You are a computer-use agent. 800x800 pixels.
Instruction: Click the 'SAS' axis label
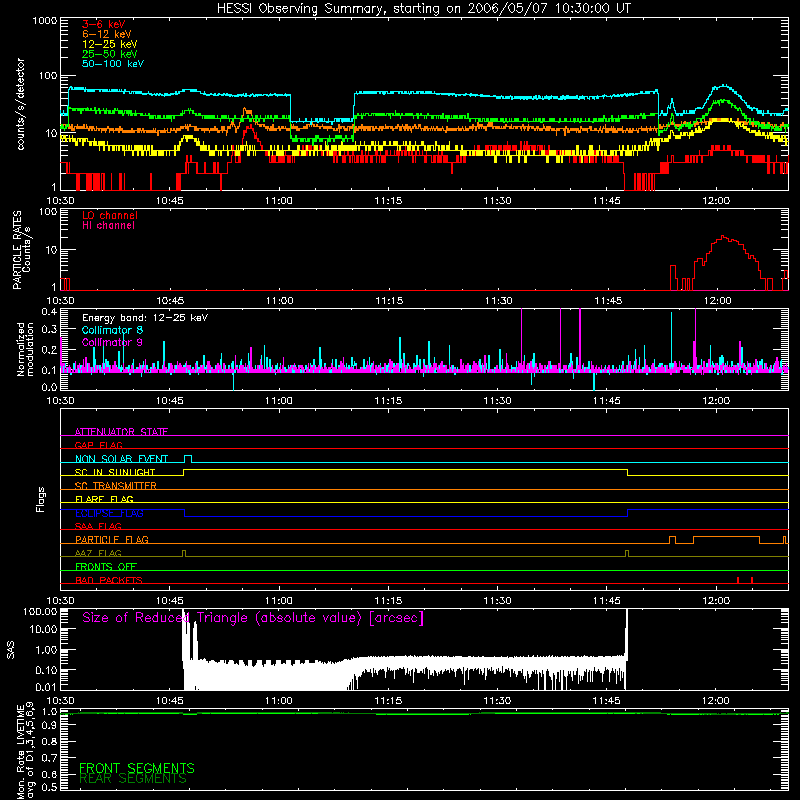pyautogui.click(x=11, y=649)
